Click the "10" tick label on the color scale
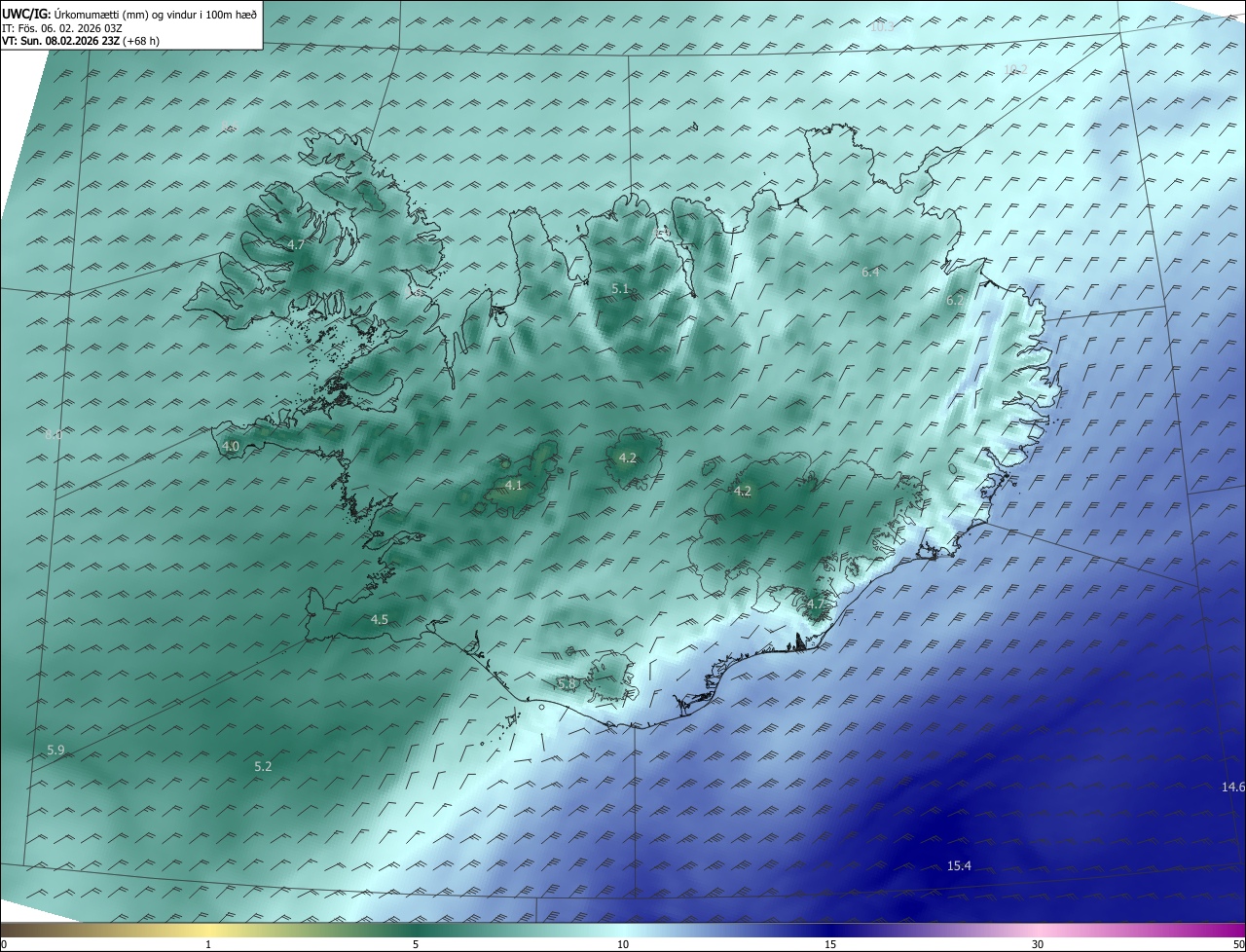This screenshot has width=1246, height=952. tap(623, 944)
